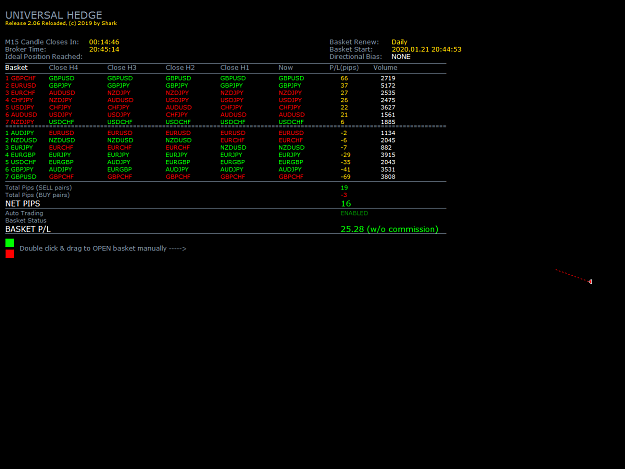Click the Basket Status label

click(26, 220)
